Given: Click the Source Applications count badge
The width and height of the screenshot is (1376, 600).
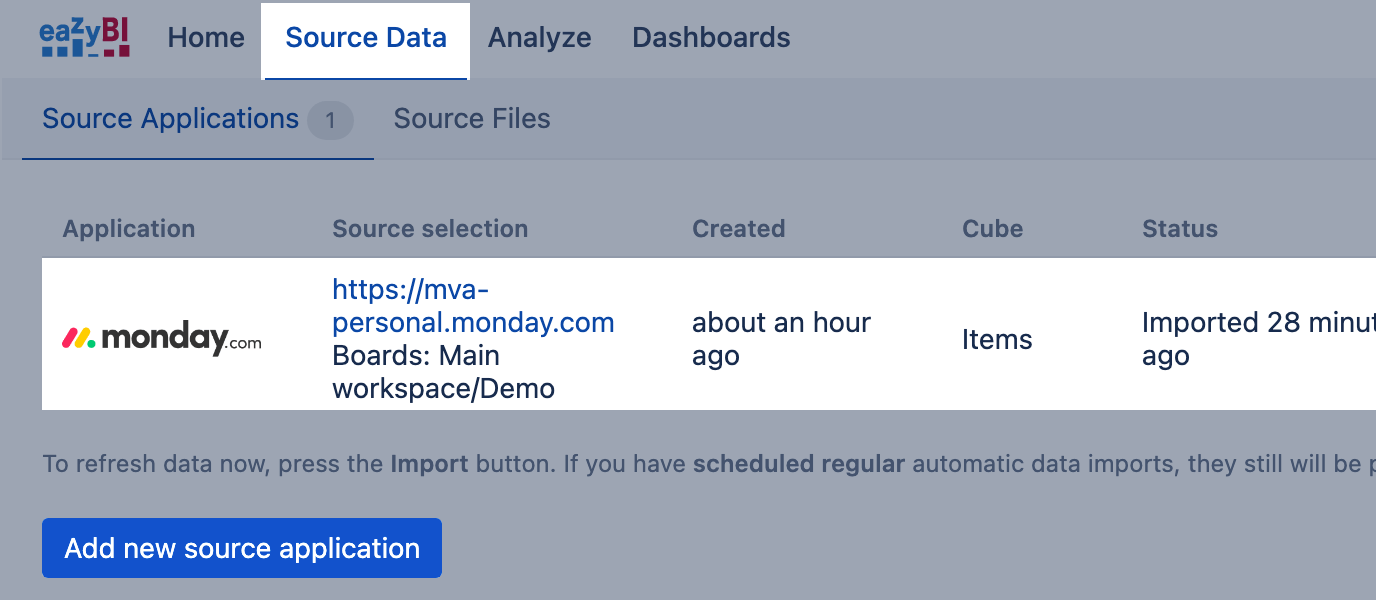Looking at the screenshot, I should pyautogui.click(x=330, y=121).
